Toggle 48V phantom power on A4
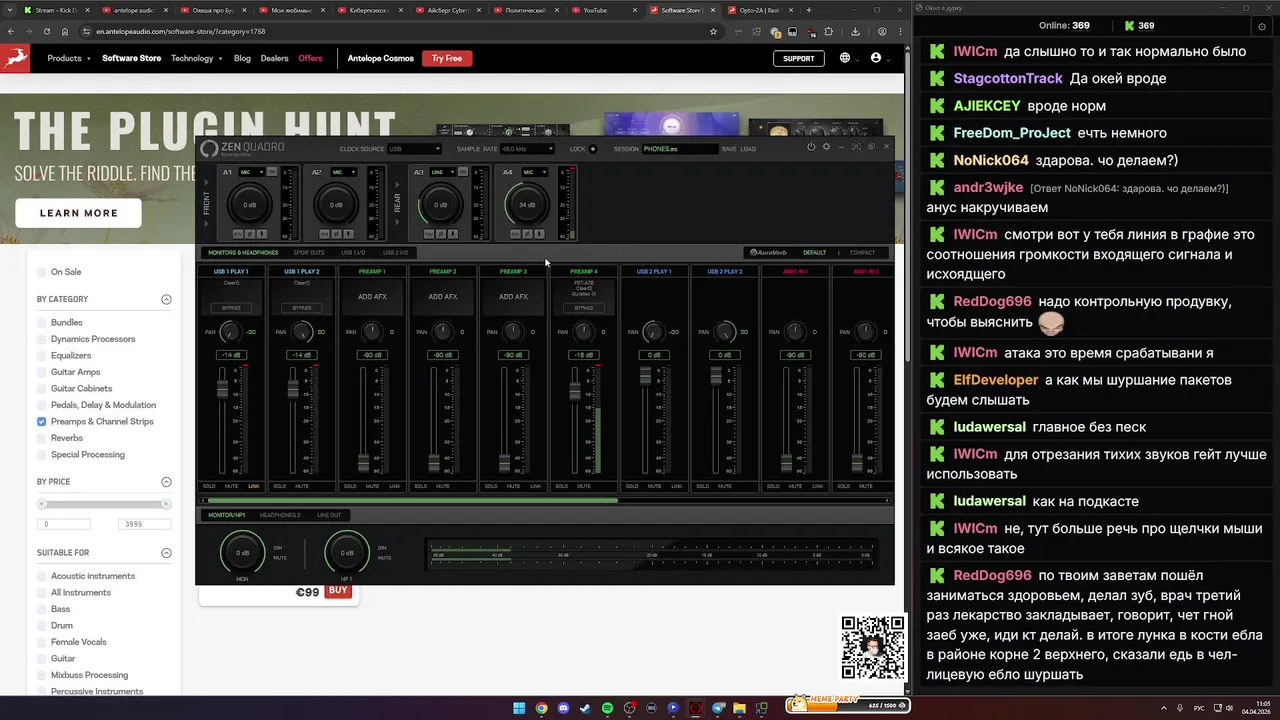Viewport: 1280px width, 720px height. 515,234
